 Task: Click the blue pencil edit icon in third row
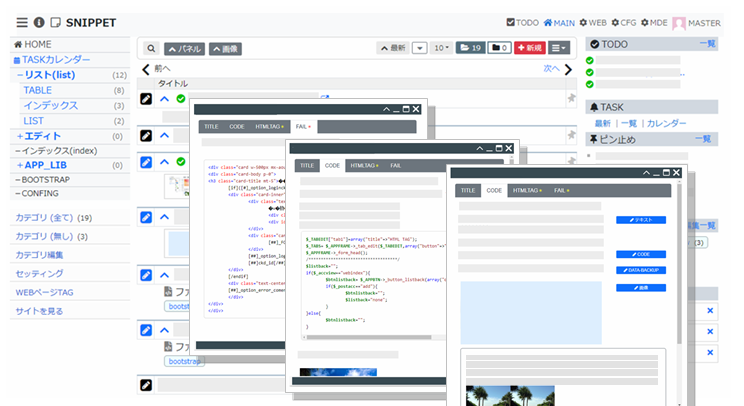[x=146, y=162]
